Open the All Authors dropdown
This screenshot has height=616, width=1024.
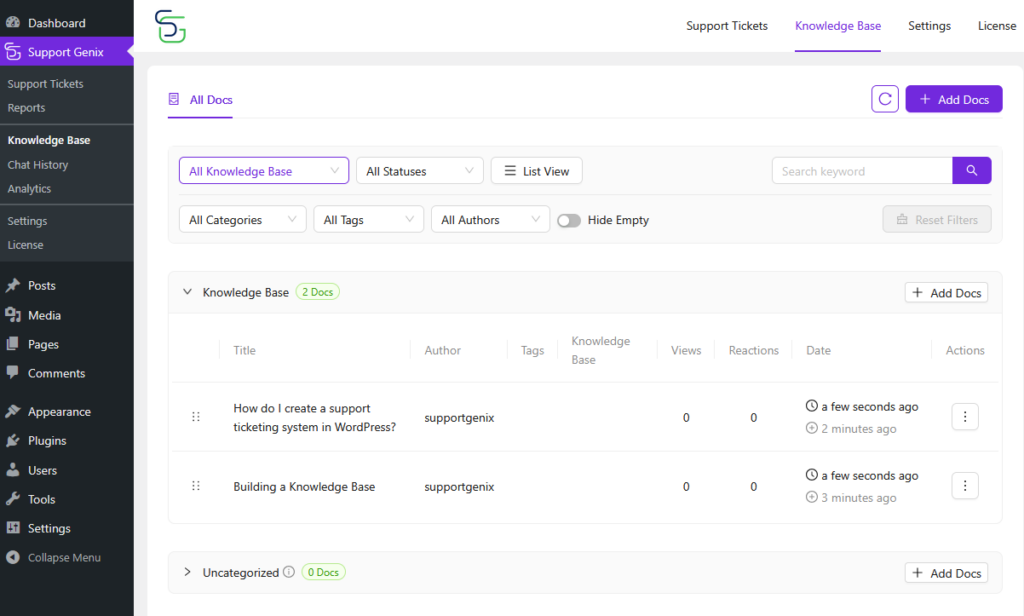click(490, 219)
